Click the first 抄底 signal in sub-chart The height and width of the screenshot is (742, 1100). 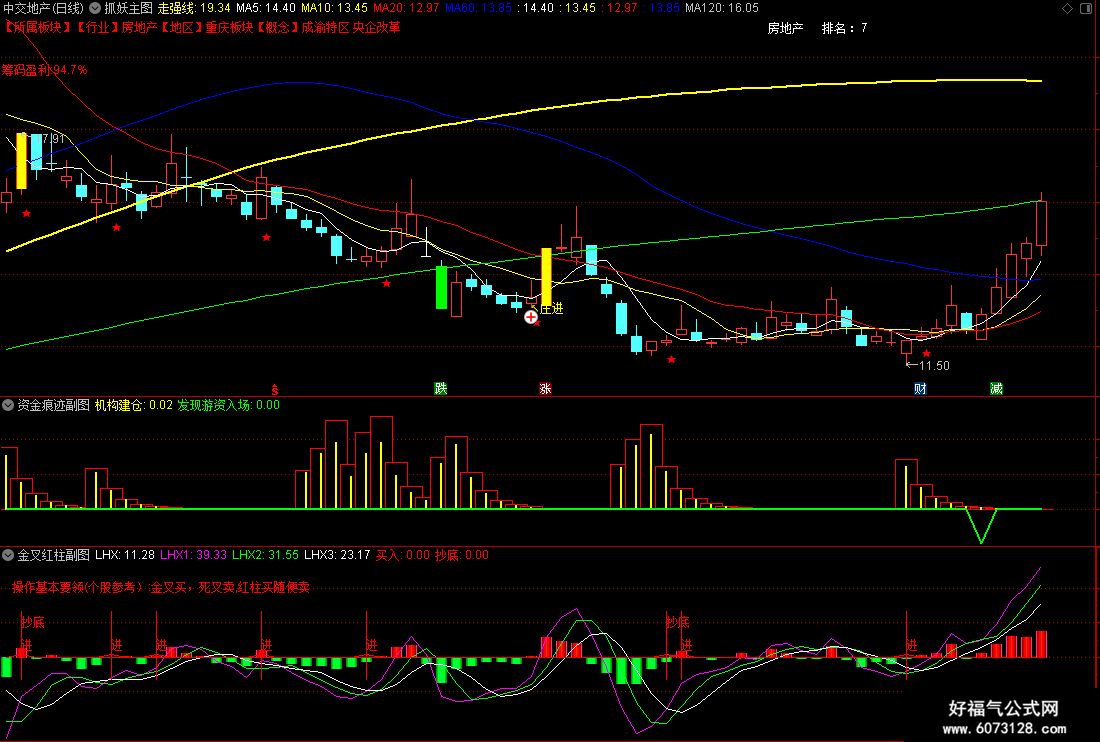(x=33, y=622)
